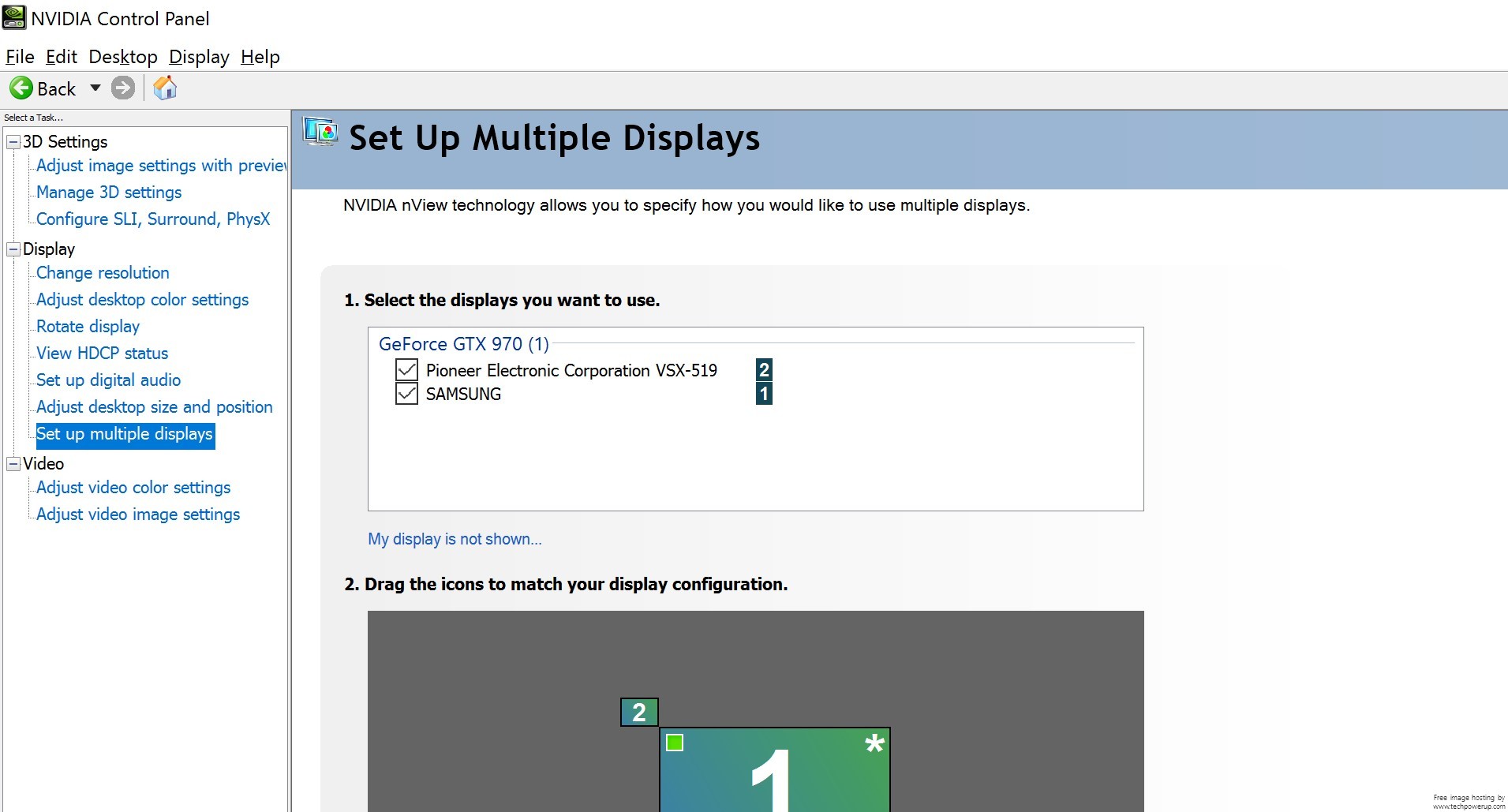Click the Display category label in task tree

(x=49, y=249)
